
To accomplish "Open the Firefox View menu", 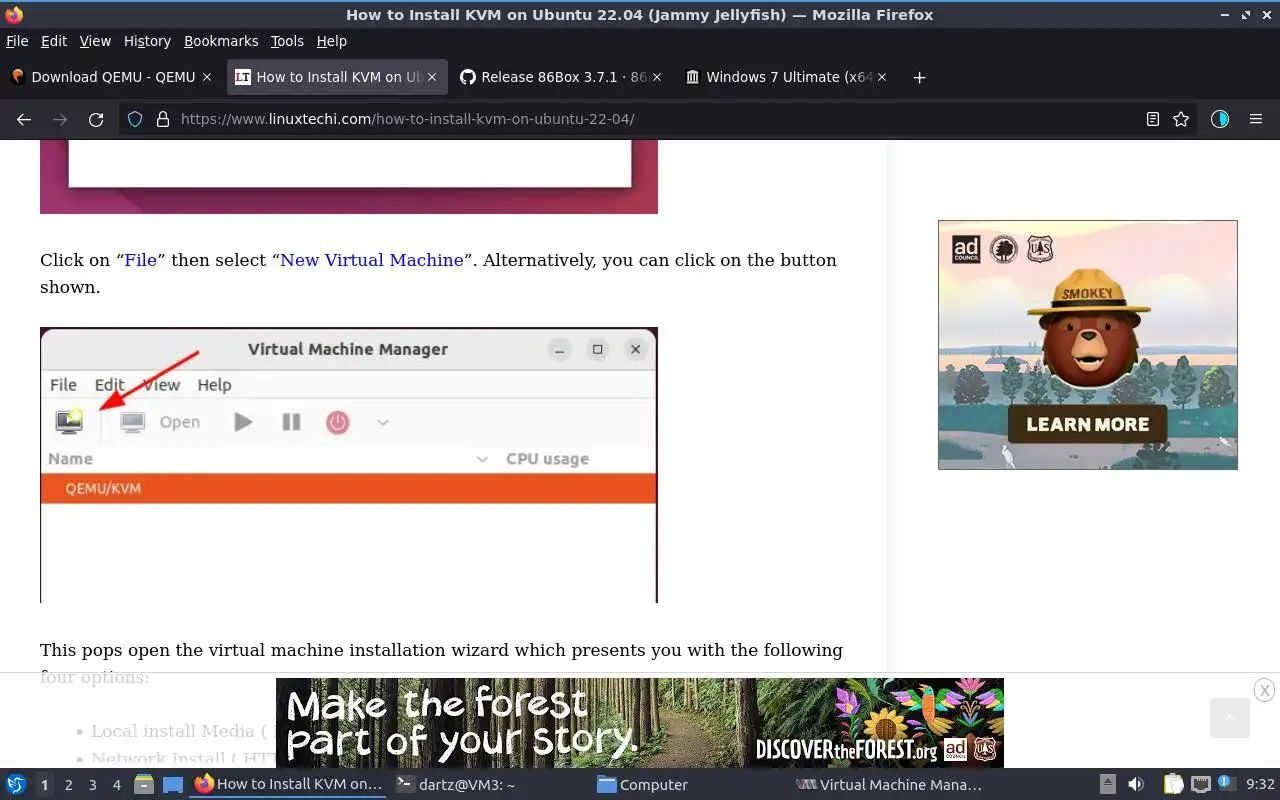I will click(95, 41).
